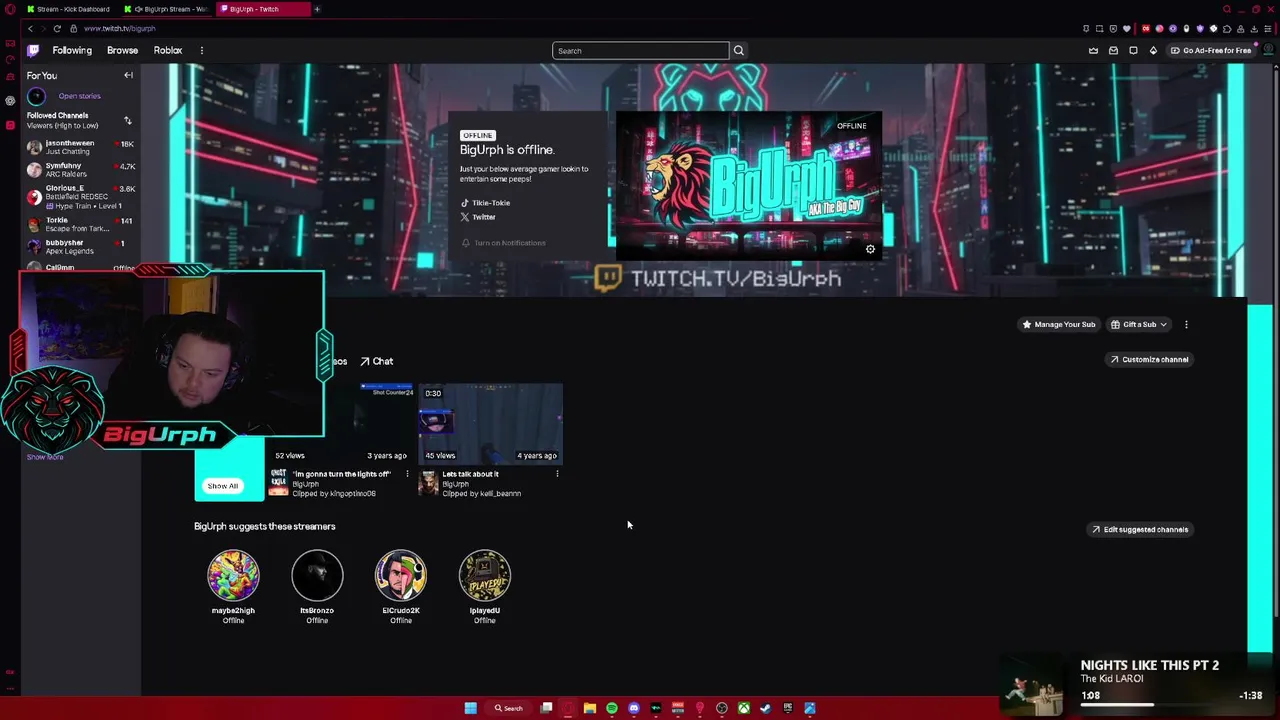Open browser sidebar settings gear
1280x720 pixels.
tap(9, 101)
